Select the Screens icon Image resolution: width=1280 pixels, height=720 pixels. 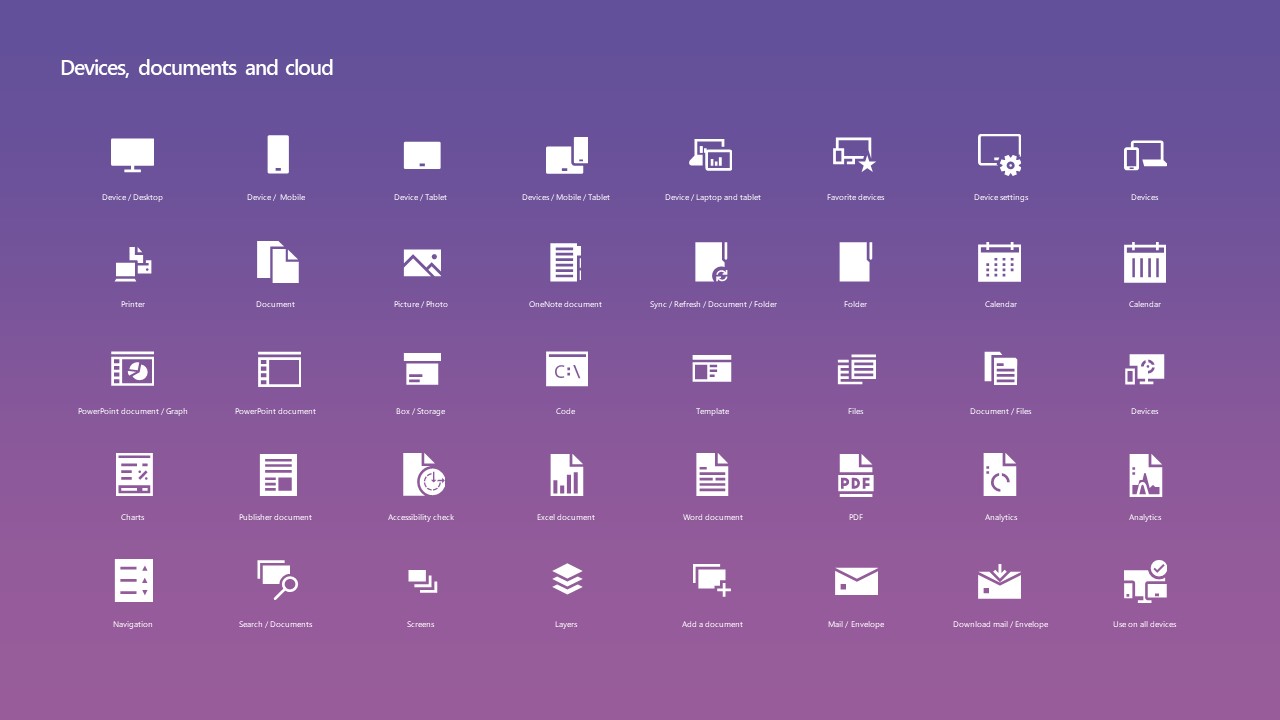[x=422, y=581]
